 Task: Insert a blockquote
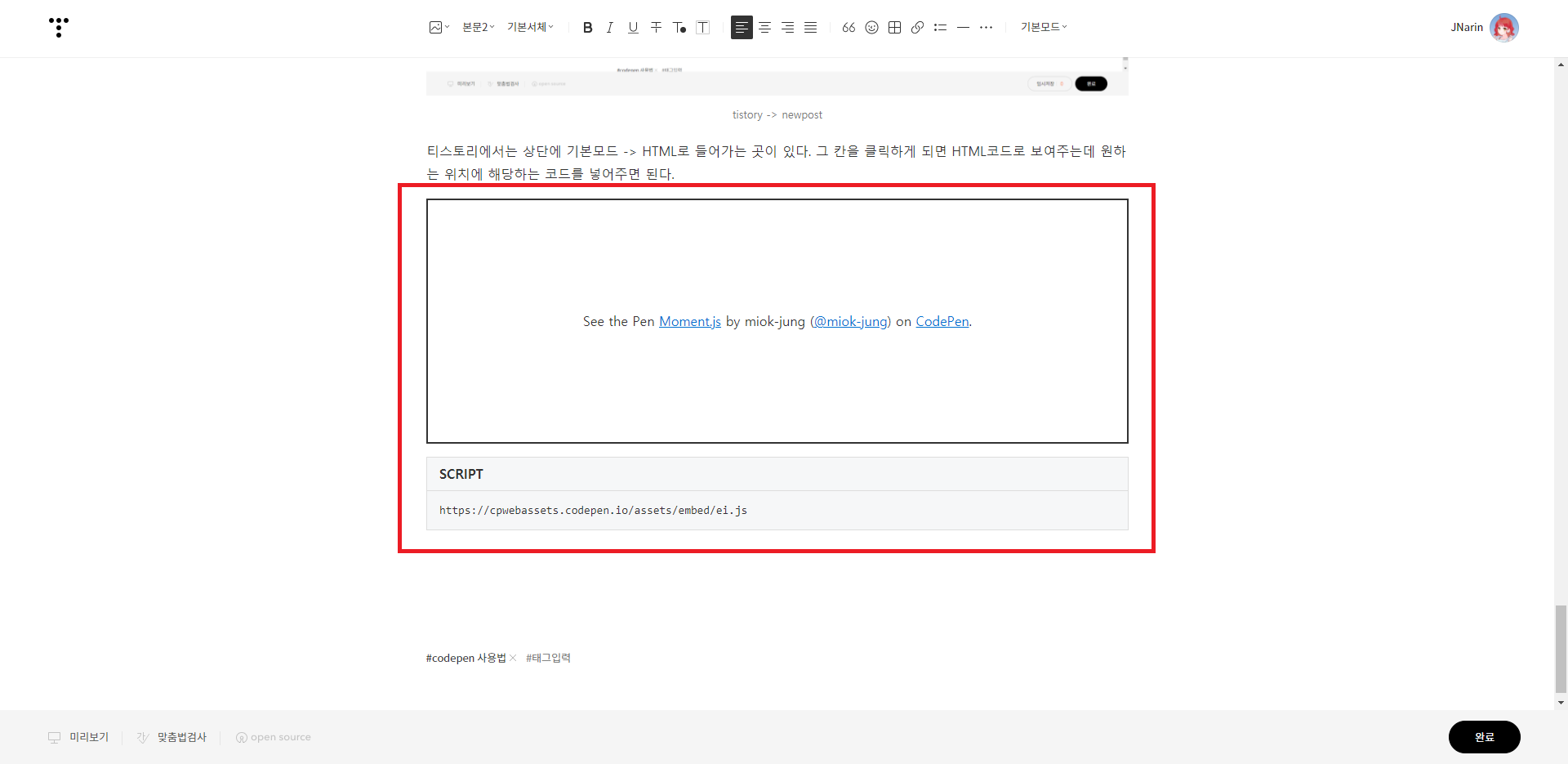[849, 27]
